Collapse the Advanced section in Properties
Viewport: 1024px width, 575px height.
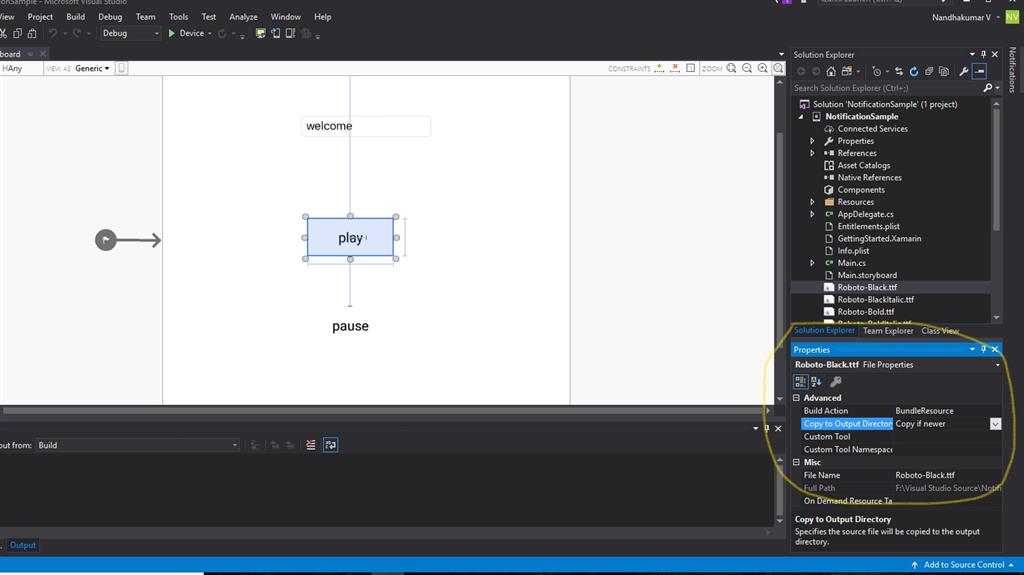click(797, 398)
